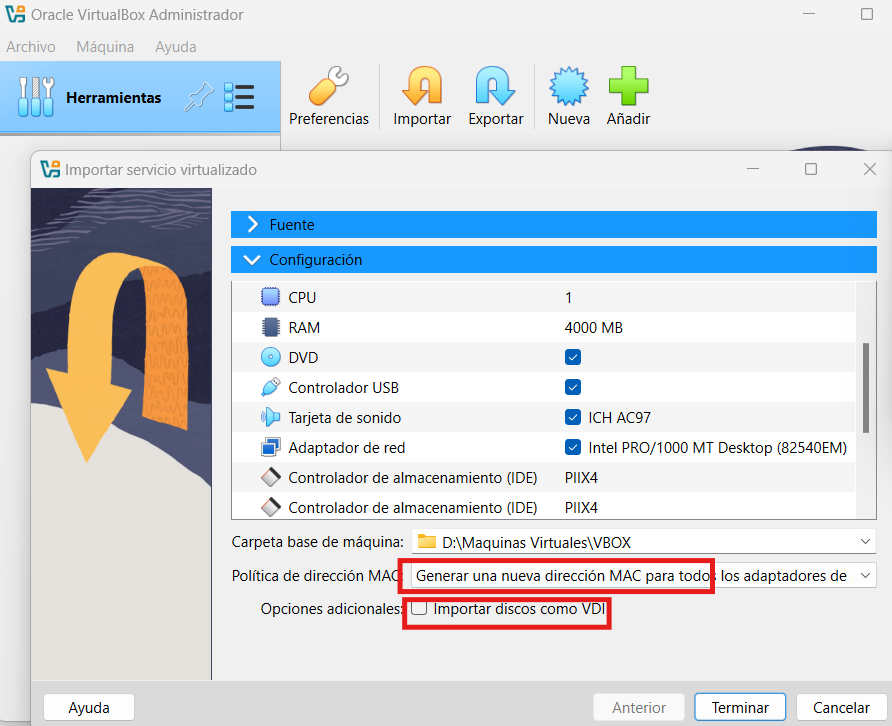The image size is (892, 726).
Task: Uncheck the DVD checkbox
Action: point(573,357)
